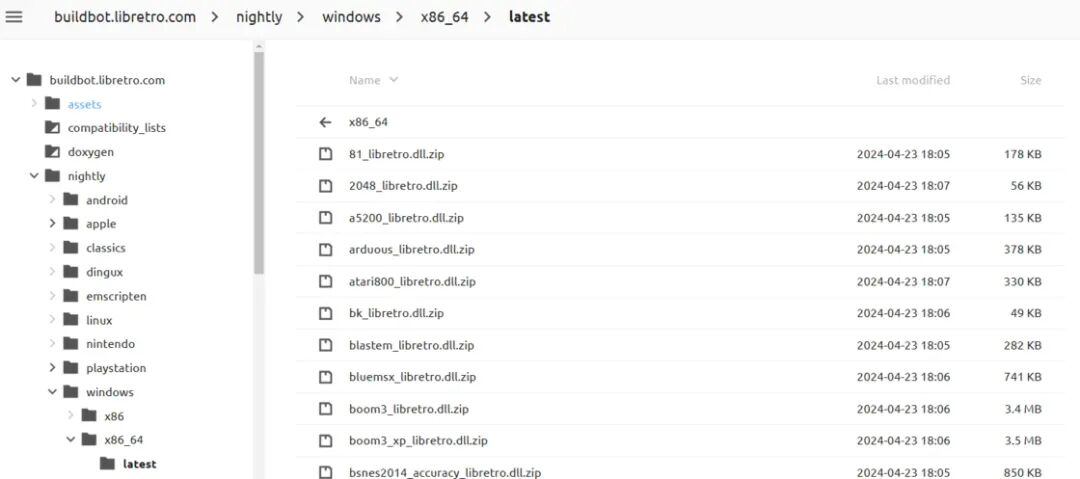Open boom3_libretro.dll.zip
Screen dimensions: 1080x479
pyautogui.click(x=409, y=409)
